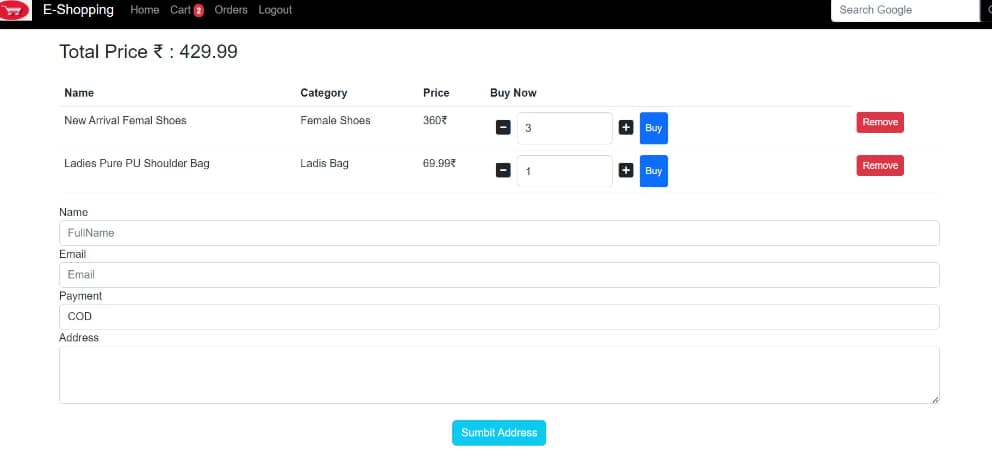Decrease quantity of Ladies Pure PU Shoulder Bag

503,171
